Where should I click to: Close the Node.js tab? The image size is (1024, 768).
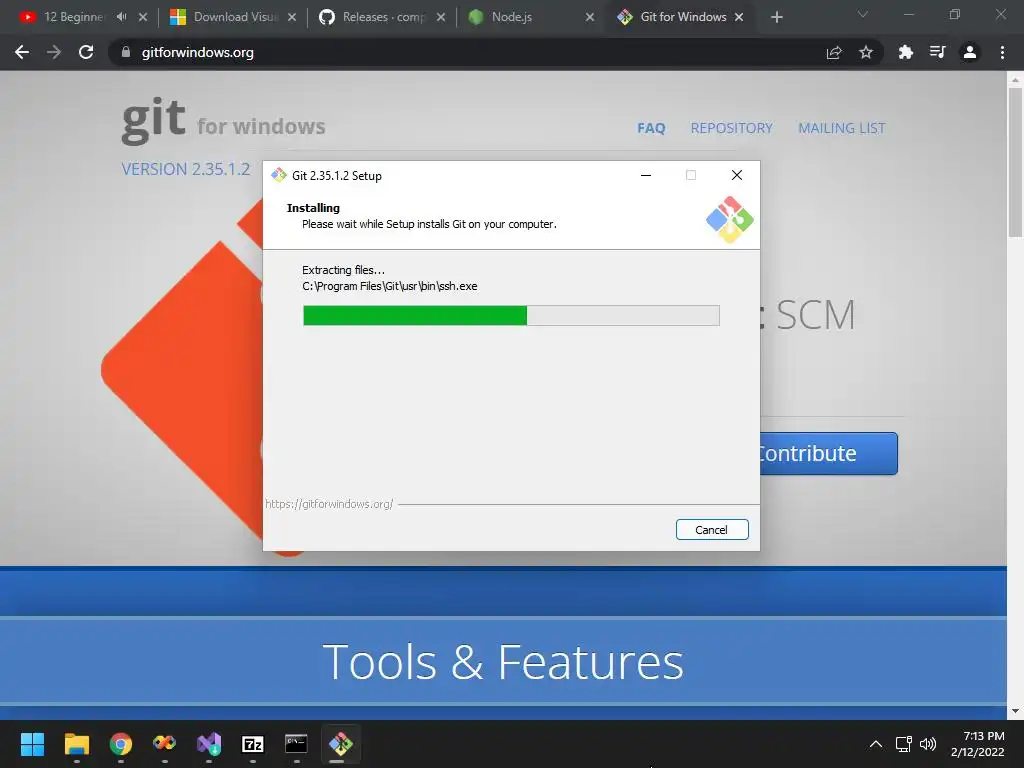click(x=590, y=17)
